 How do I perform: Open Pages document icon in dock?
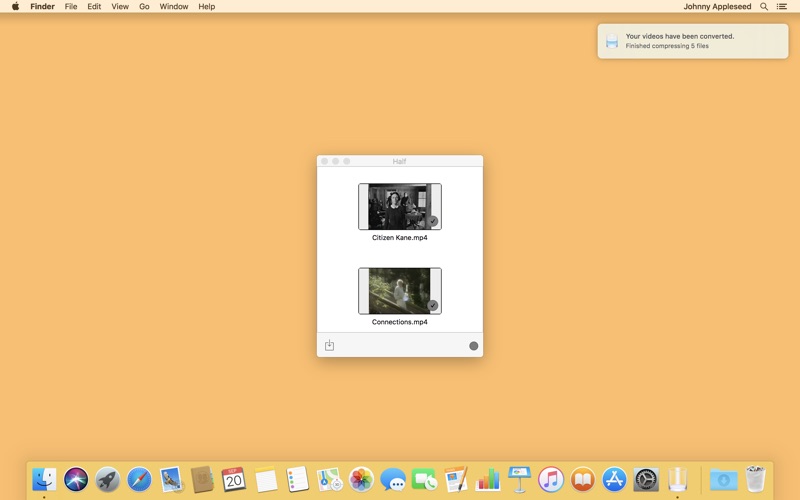[456, 480]
